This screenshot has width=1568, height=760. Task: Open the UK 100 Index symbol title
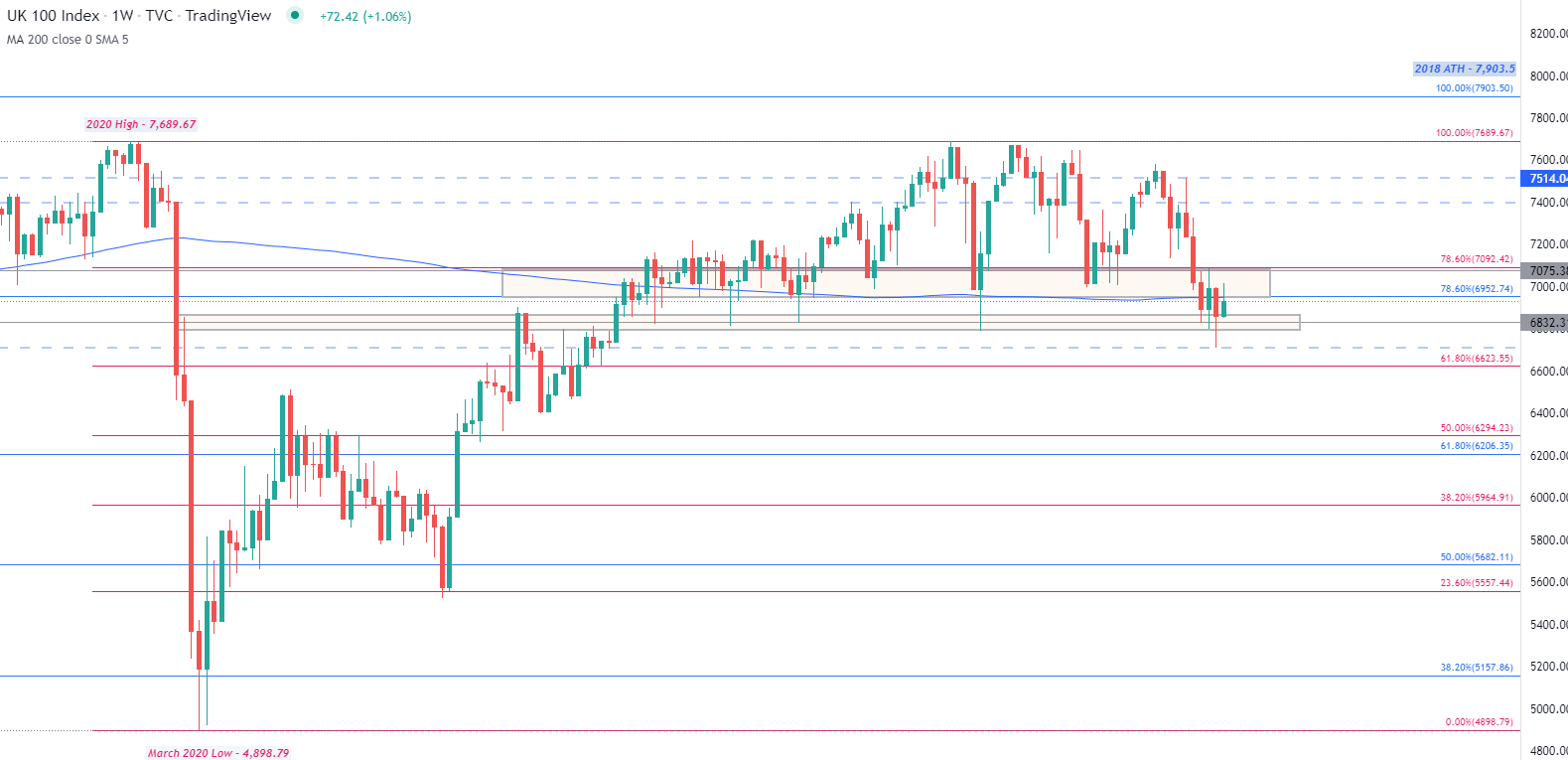click(54, 16)
